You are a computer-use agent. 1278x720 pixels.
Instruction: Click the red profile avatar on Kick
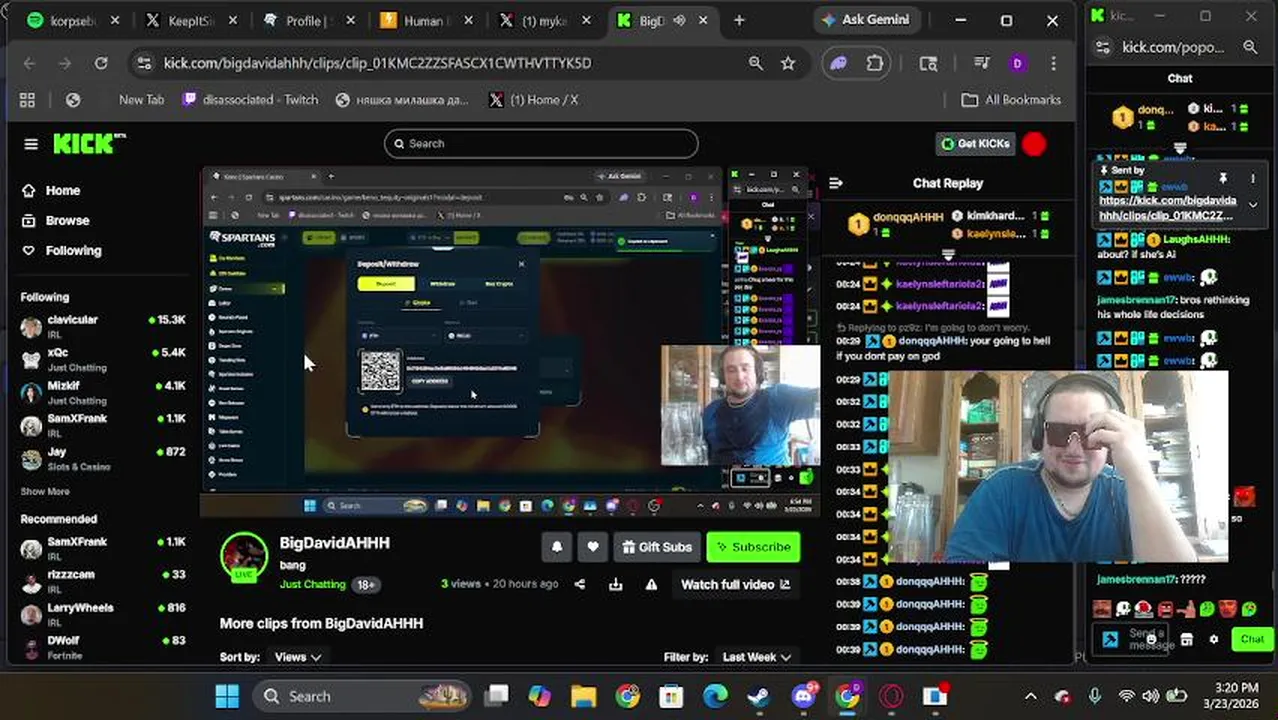[x=1034, y=144]
